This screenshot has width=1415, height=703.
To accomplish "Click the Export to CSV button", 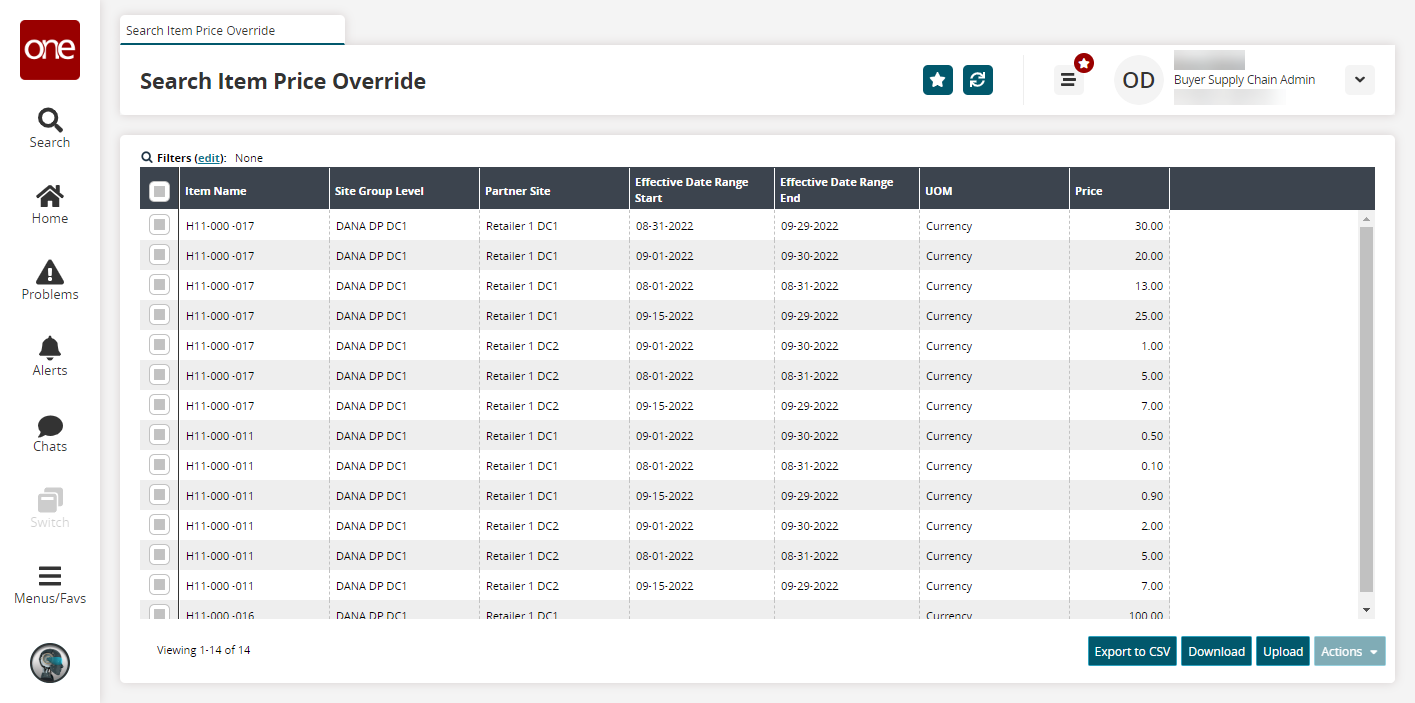I will (1132, 651).
